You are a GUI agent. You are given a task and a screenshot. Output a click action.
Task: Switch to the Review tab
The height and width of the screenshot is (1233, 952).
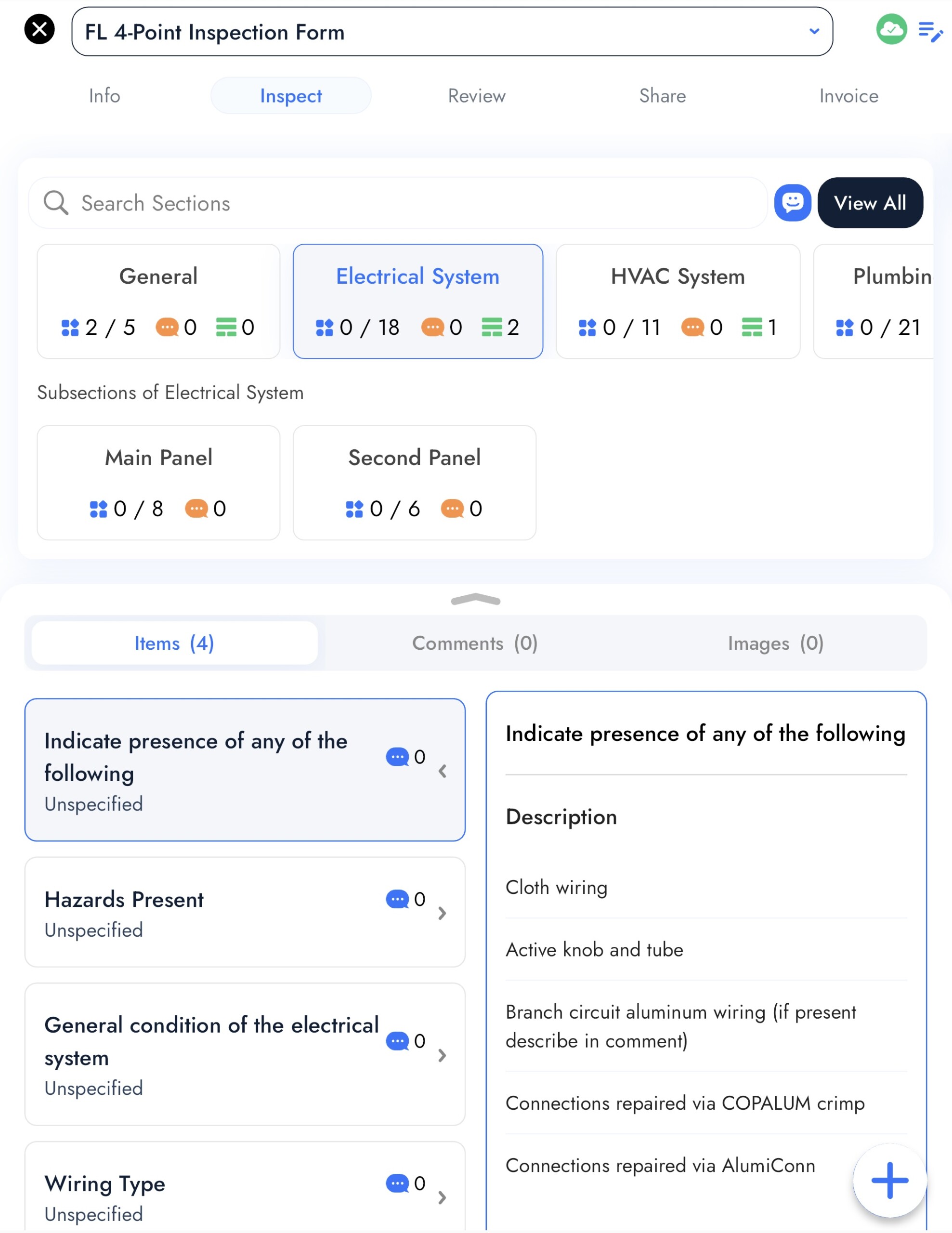(x=476, y=96)
